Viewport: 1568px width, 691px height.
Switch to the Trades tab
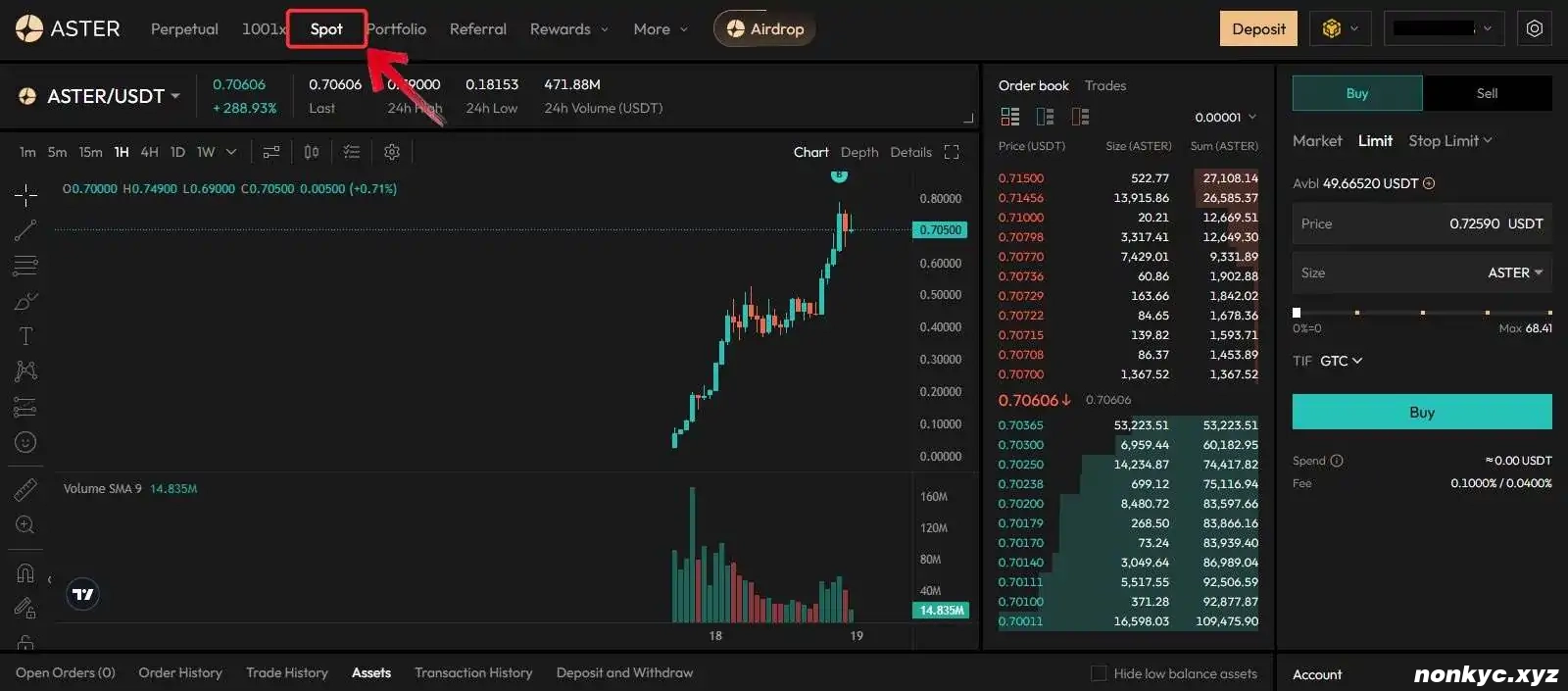pos(1105,85)
